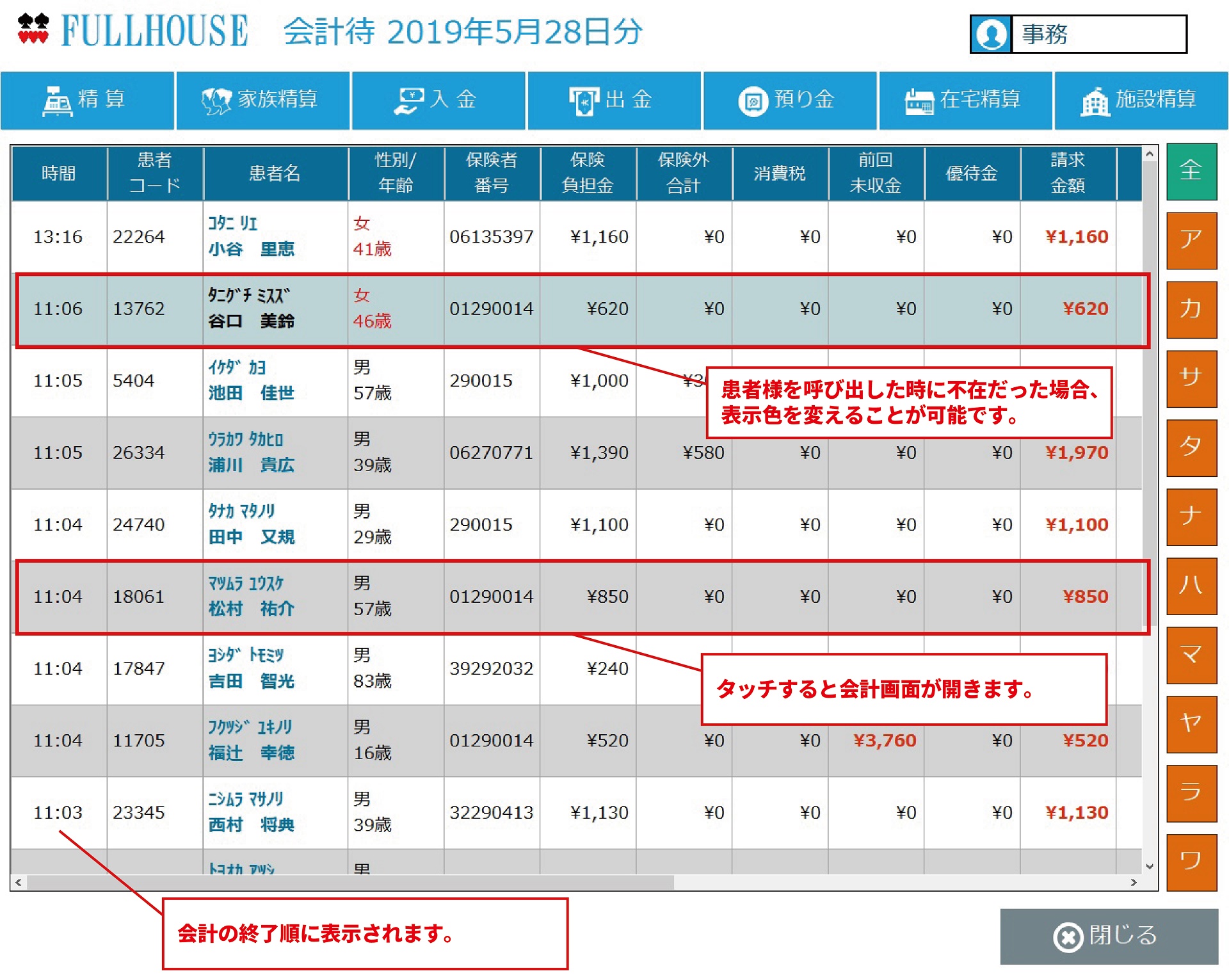Select the サ kana filter button

1191,379
